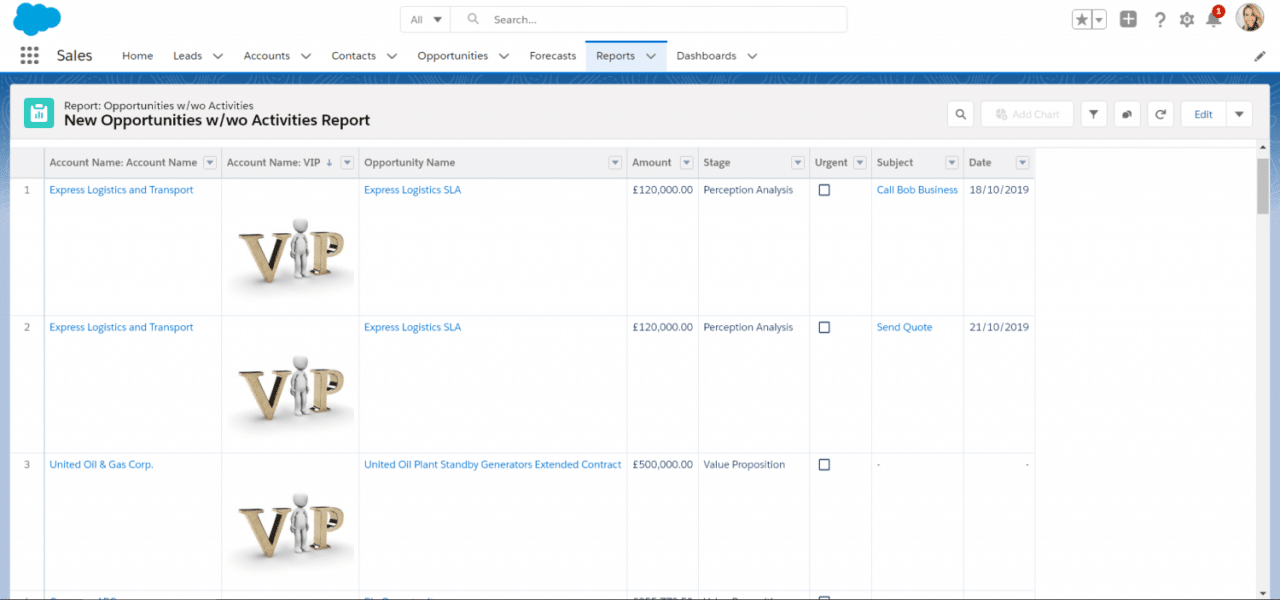Switch to the Reports tab
Image resolution: width=1280 pixels, height=600 pixels.
tap(618, 55)
